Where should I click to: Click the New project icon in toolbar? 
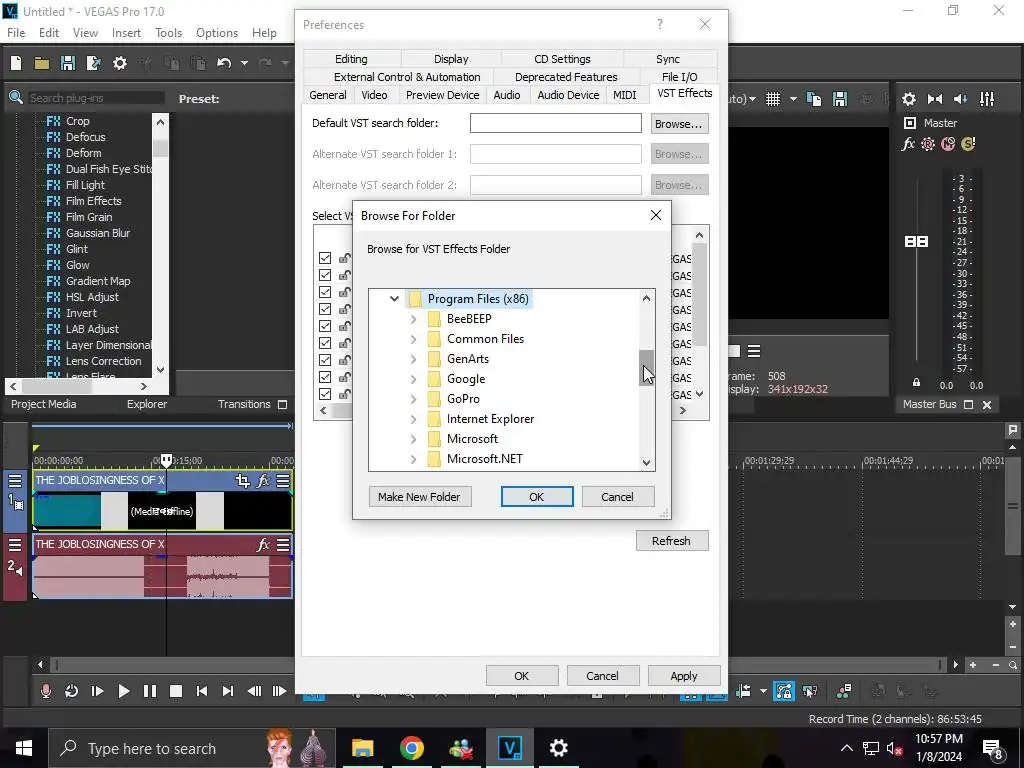click(x=16, y=63)
